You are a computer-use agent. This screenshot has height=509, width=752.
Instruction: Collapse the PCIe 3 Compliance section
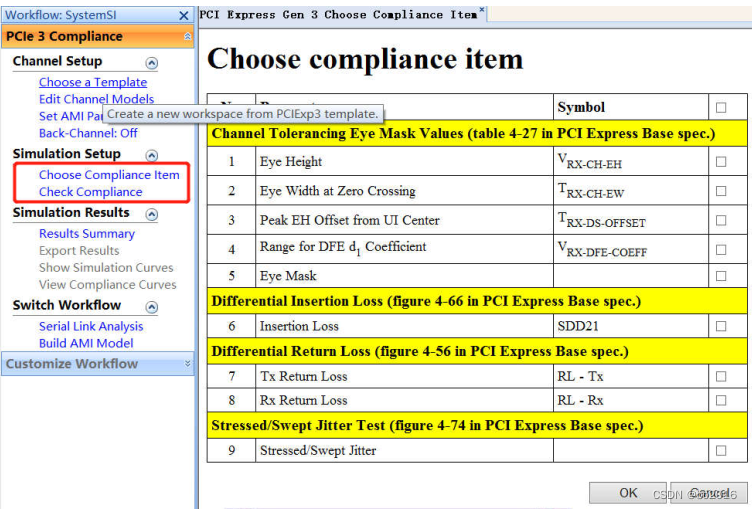tap(188, 36)
